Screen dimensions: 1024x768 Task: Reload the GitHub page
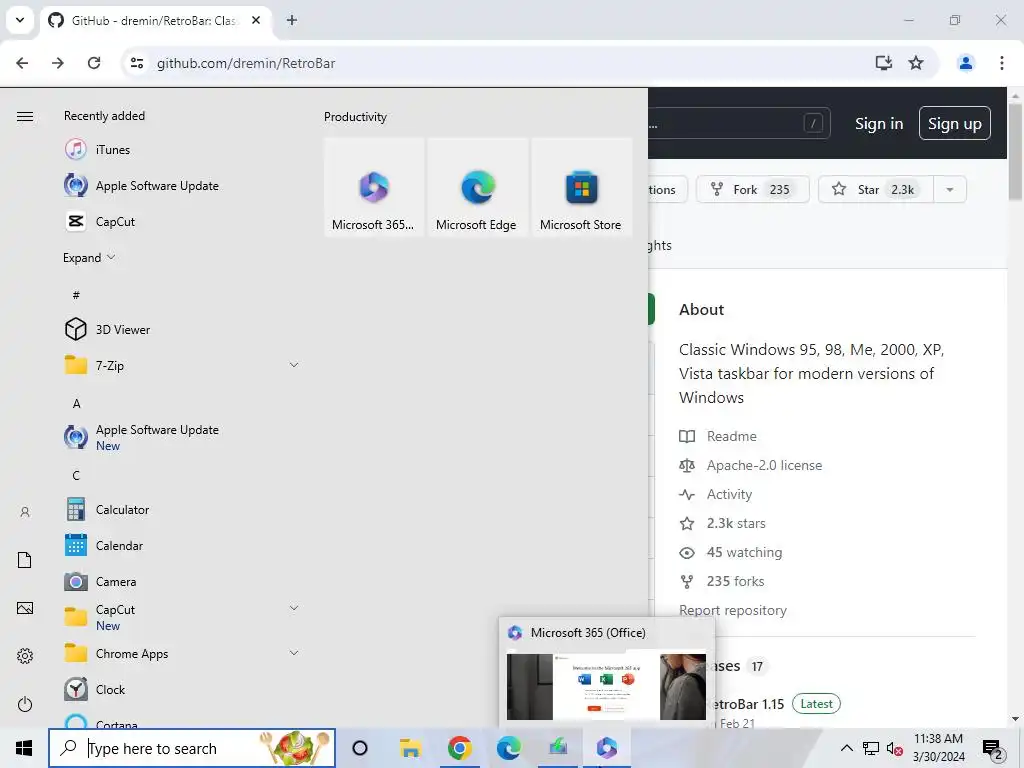point(94,63)
